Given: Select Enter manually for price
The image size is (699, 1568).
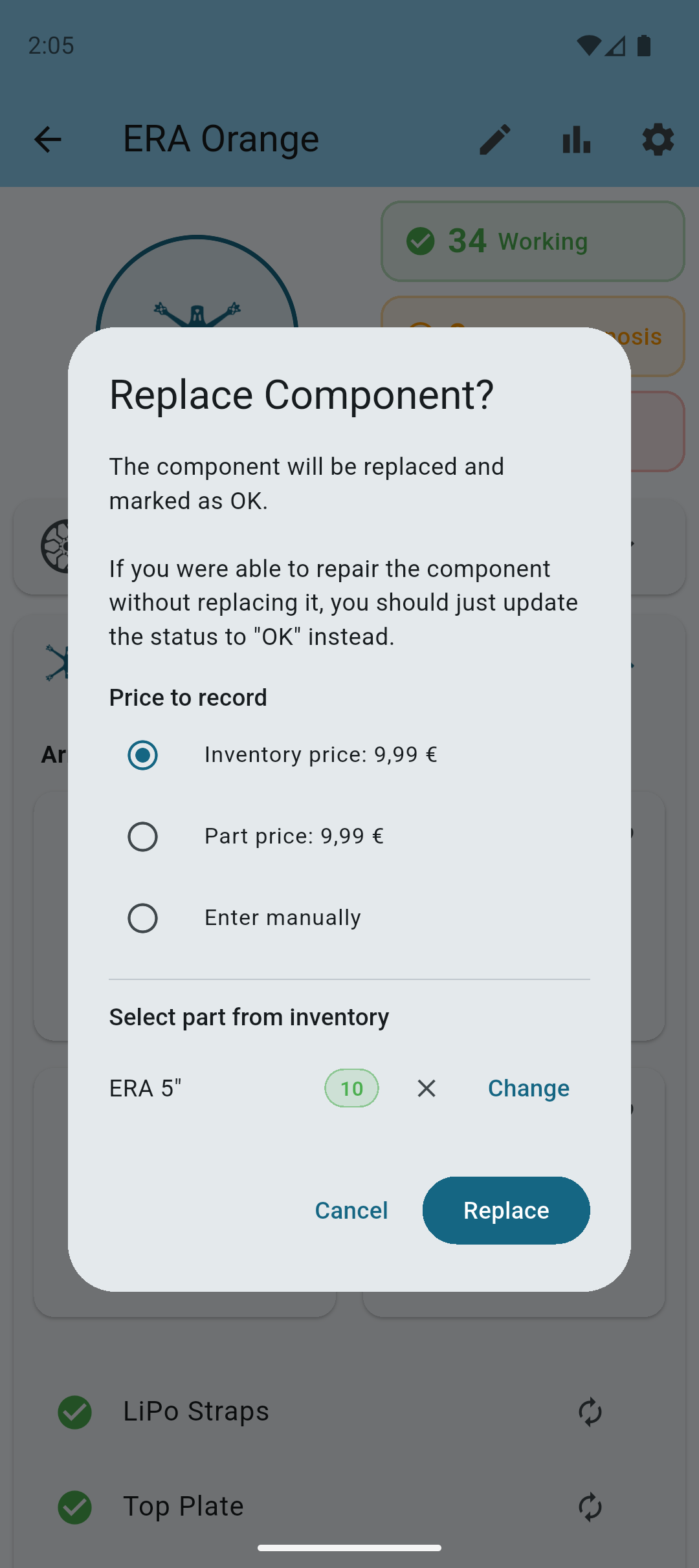Looking at the screenshot, I should [x=142, y=918].
